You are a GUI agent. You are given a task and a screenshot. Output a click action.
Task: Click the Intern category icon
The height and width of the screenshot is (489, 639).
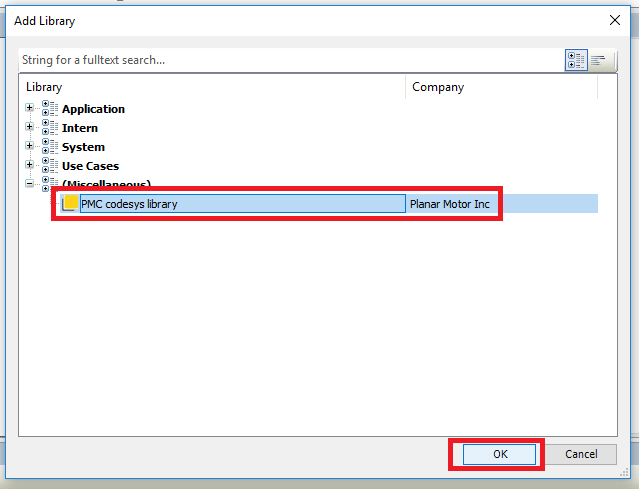click(50, 128)
